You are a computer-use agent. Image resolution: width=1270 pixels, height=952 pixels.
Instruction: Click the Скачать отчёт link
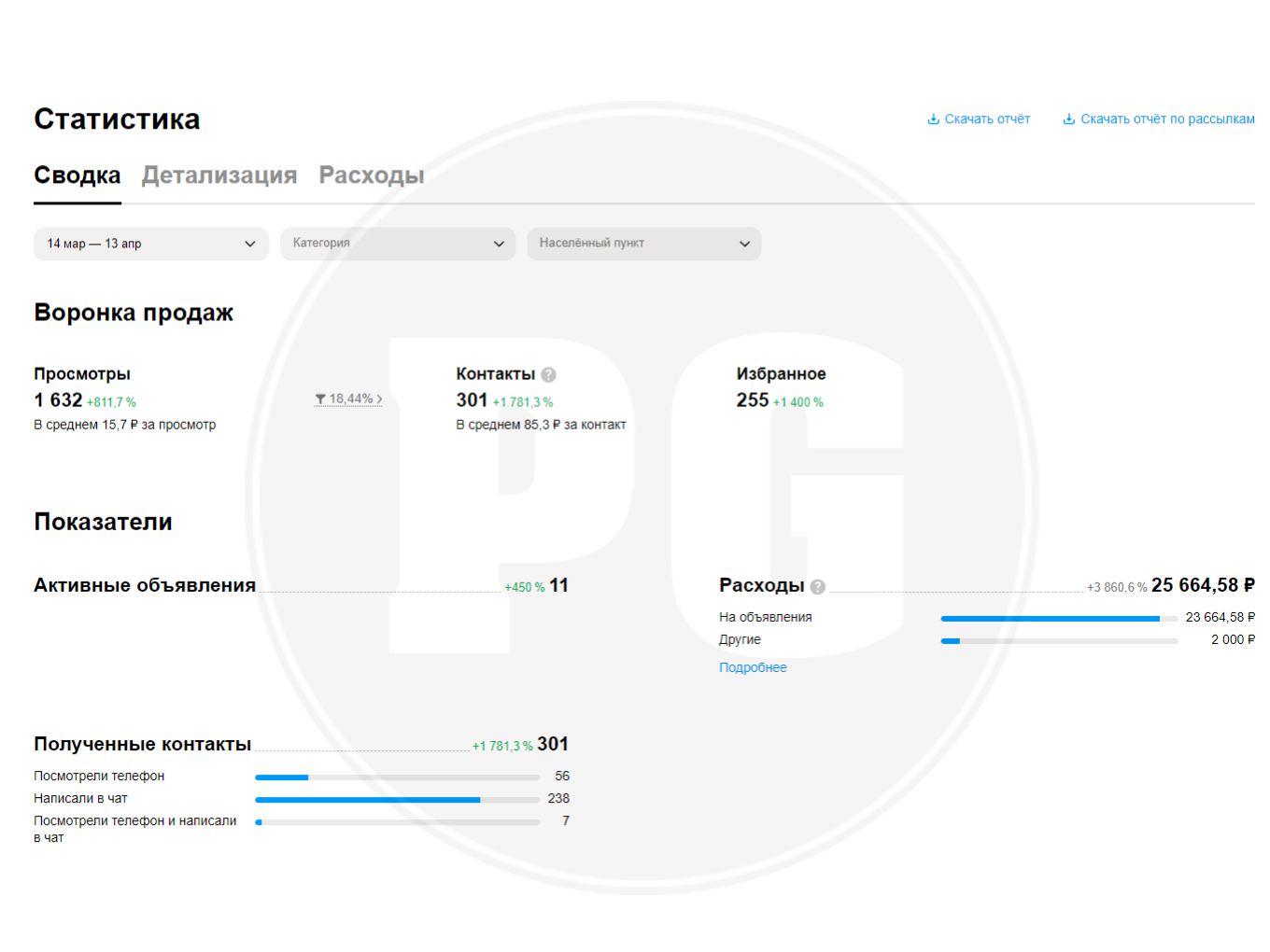point(987,119)
